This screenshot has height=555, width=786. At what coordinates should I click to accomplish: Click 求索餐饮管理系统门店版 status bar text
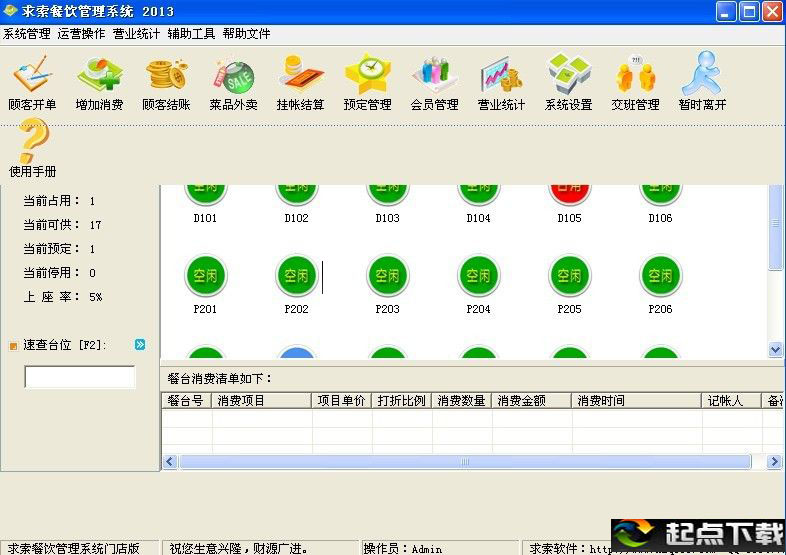pyautogui.click(x=73, y=549)
